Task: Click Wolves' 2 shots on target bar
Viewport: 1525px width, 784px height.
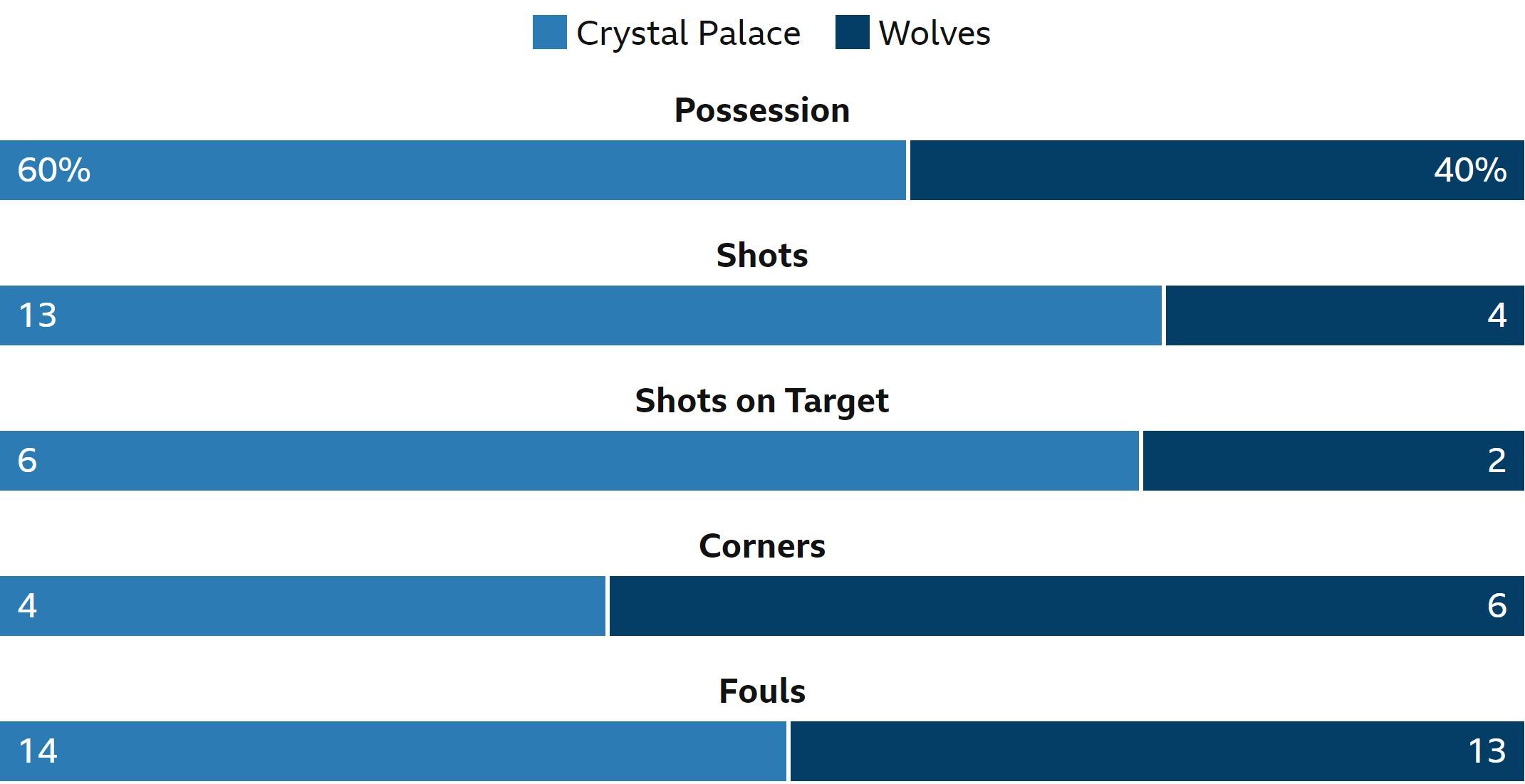Action: click(1333, 461)
